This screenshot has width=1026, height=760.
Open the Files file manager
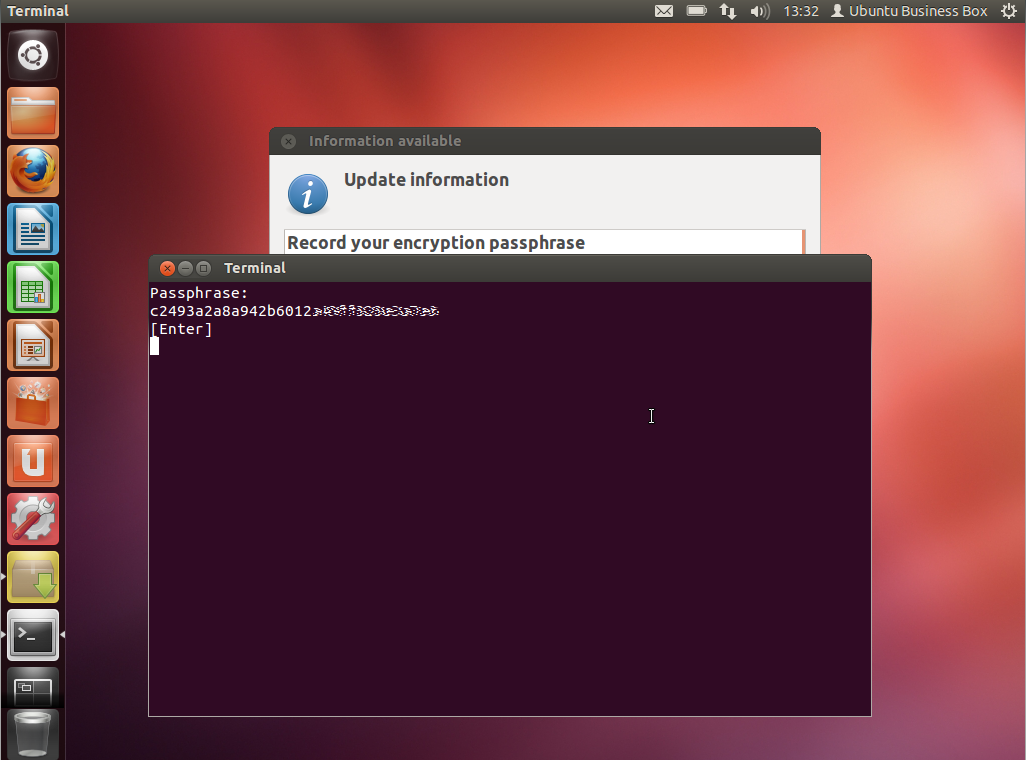[32, 113]
